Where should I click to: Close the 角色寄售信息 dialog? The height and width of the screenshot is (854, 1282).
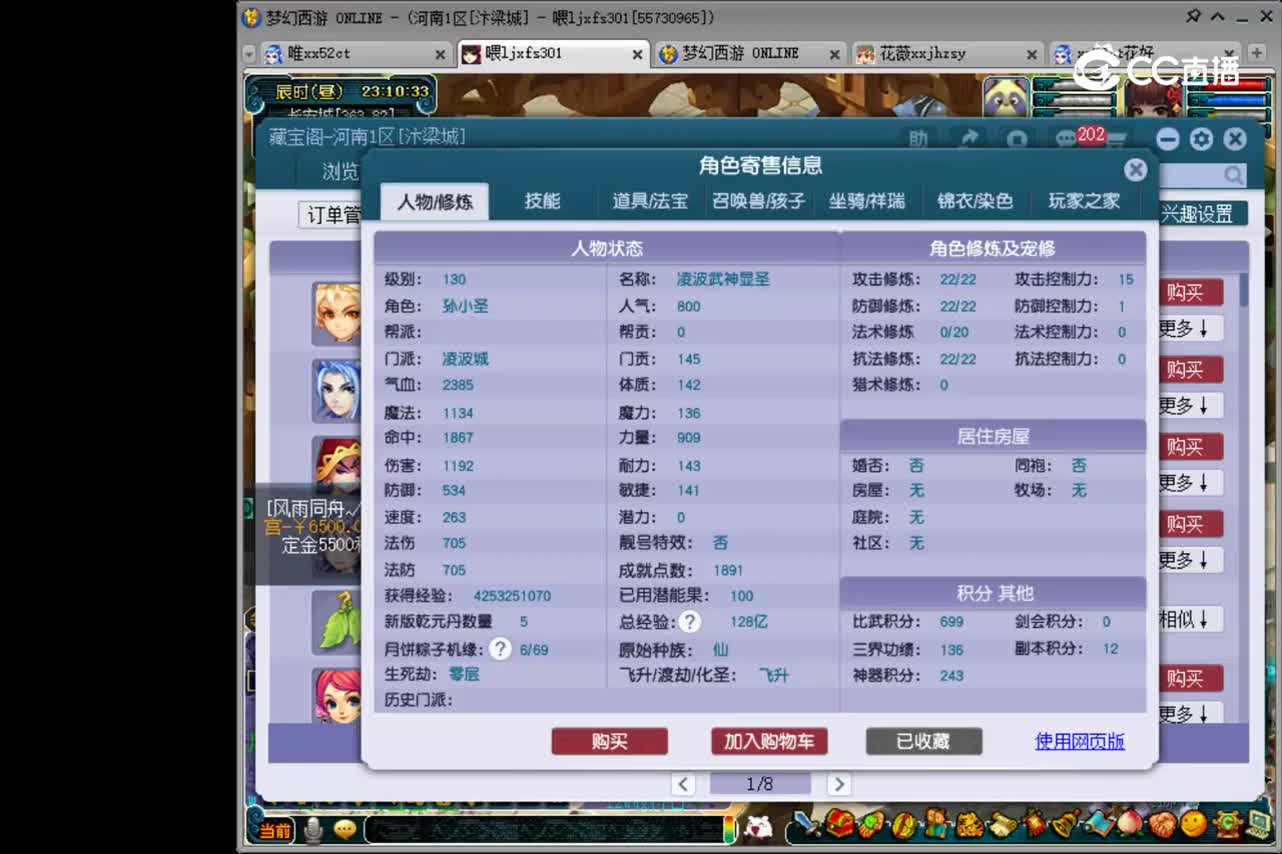pyautogui.click(x=1134, y=169)
